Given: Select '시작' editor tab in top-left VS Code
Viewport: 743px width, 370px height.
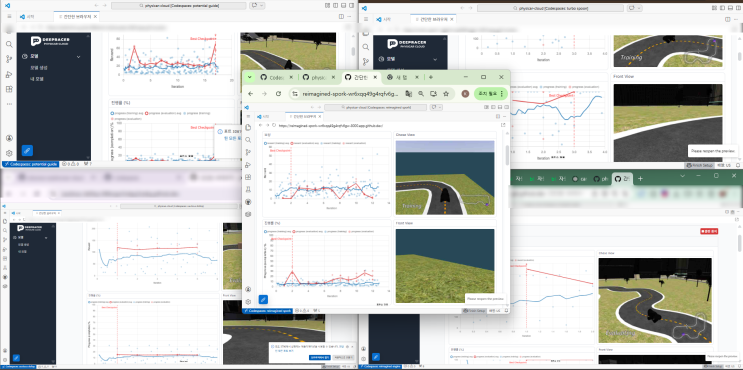Looking at the screenshot, I should pyautogui.click(x=35, y=16).
